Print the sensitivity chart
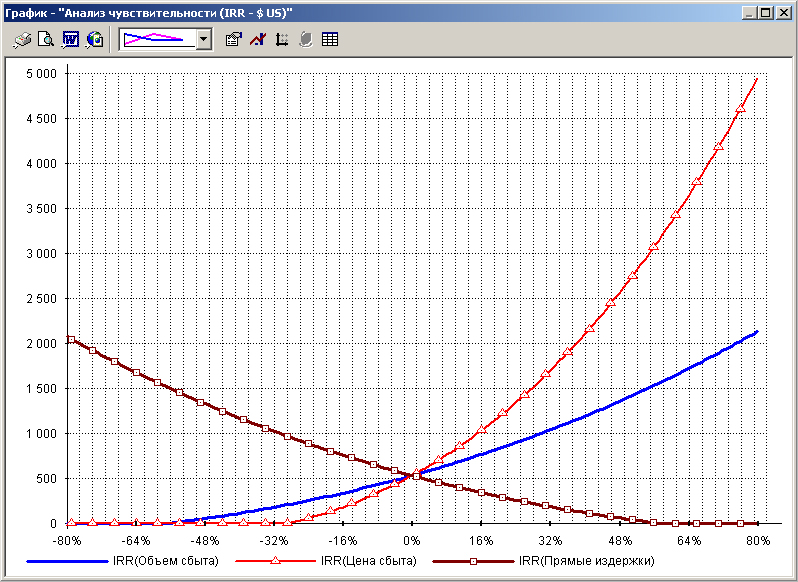Image resolution: width=798 pixels, height=582 pixels. pyautogui.click(x=22, y=40)
